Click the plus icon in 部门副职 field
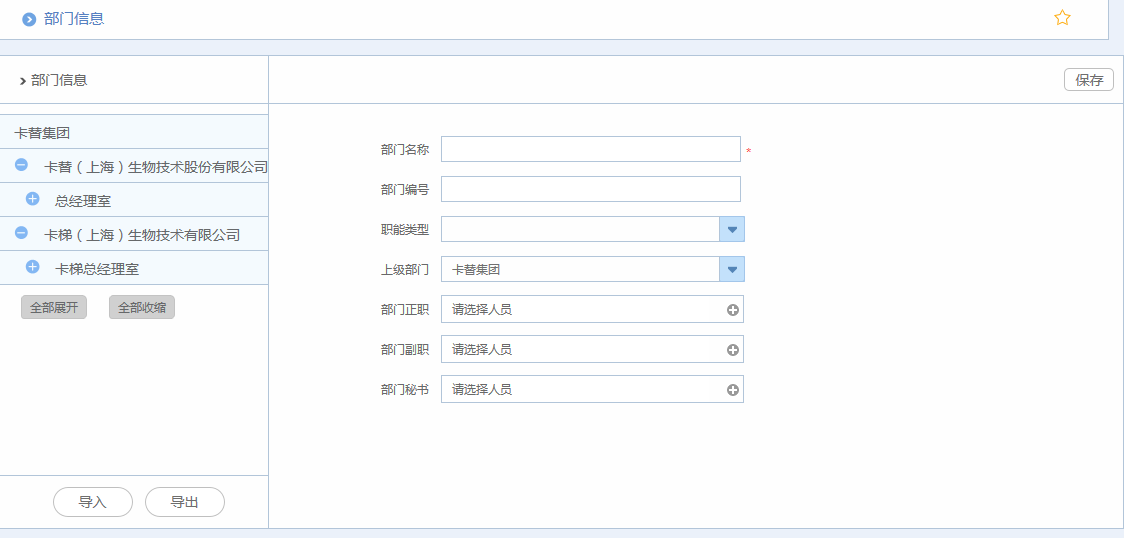Screen dimensions: 1124x538 tap(733, 350)
